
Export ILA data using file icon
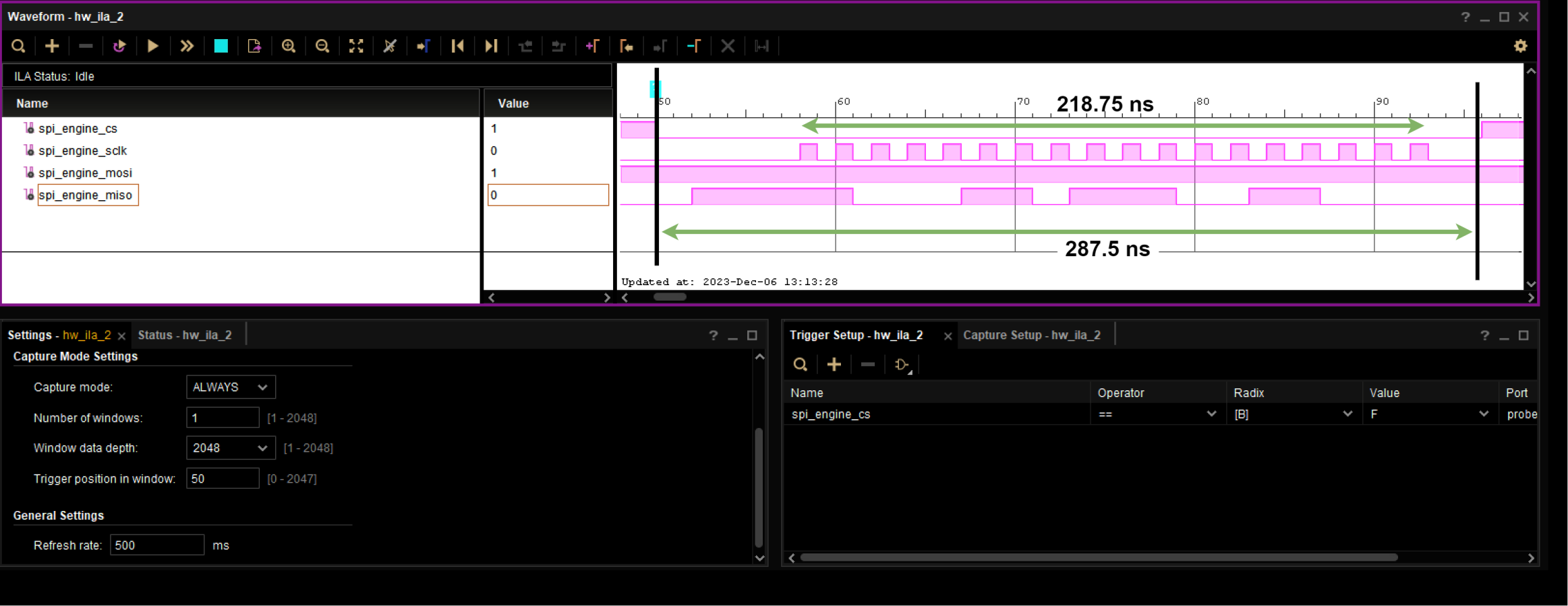tap(254, 46)
